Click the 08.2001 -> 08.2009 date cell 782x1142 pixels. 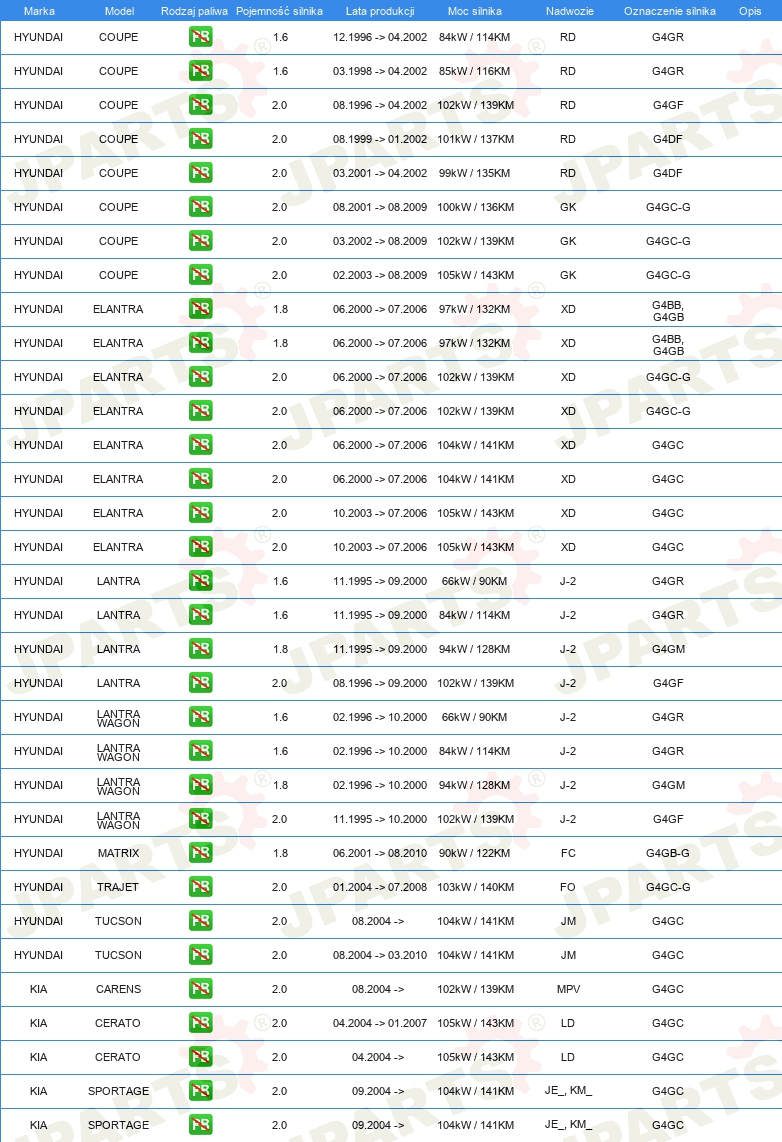click(380, 208)
